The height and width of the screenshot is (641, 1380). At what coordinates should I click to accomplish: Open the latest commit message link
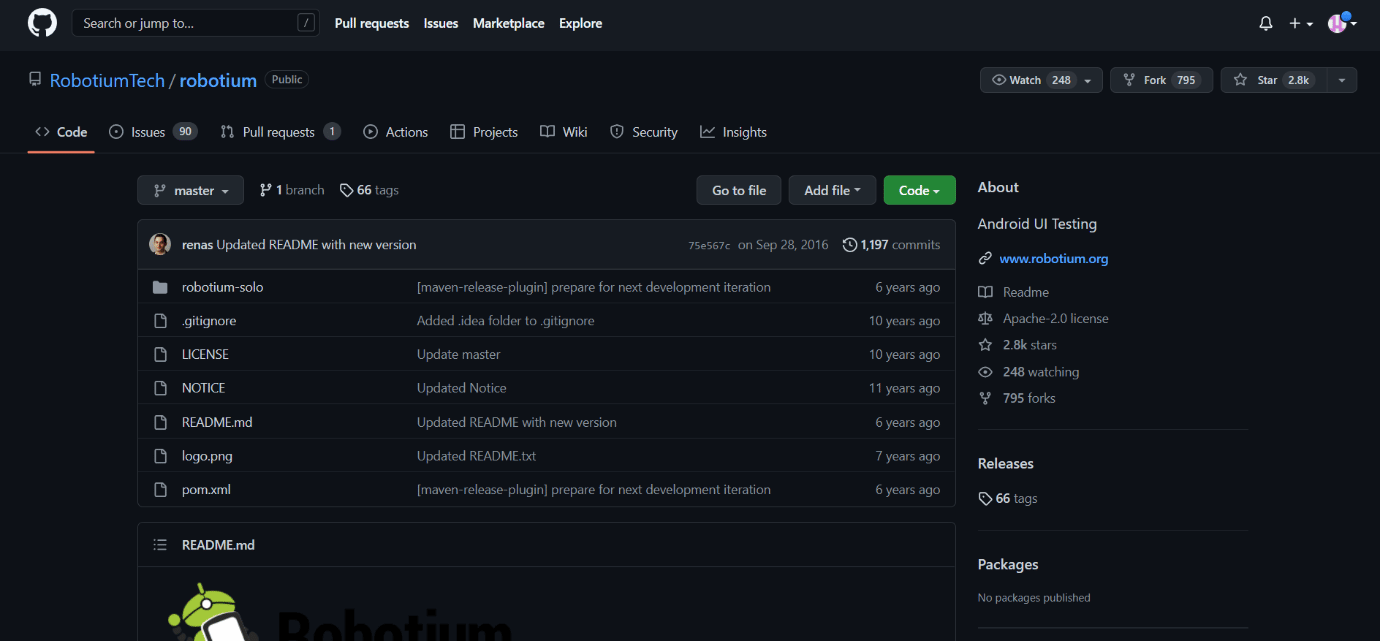pos(316,244)
